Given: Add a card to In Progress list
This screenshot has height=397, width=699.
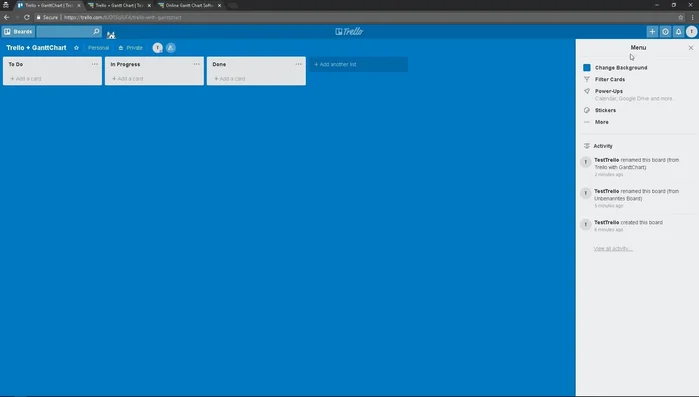Looking at the screenshot, I should coord(128,79).
